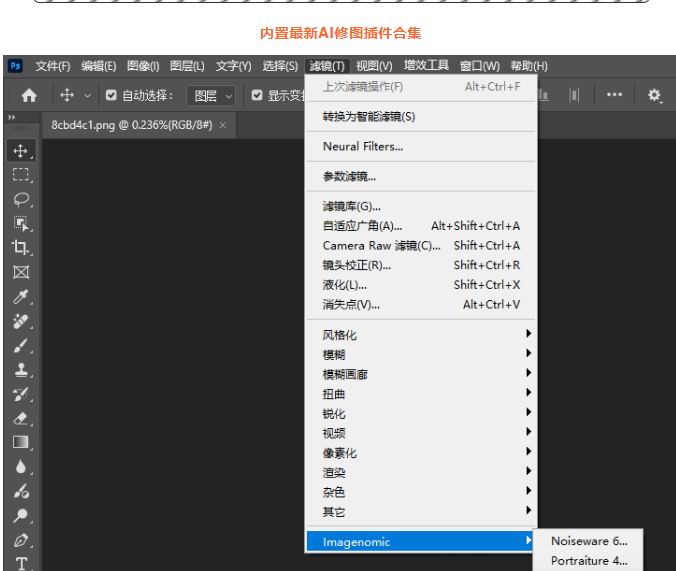The height and width of the screenshot is (571, 676).
Task: Expand the 锐化 submenu
Action: click(421, 413)
